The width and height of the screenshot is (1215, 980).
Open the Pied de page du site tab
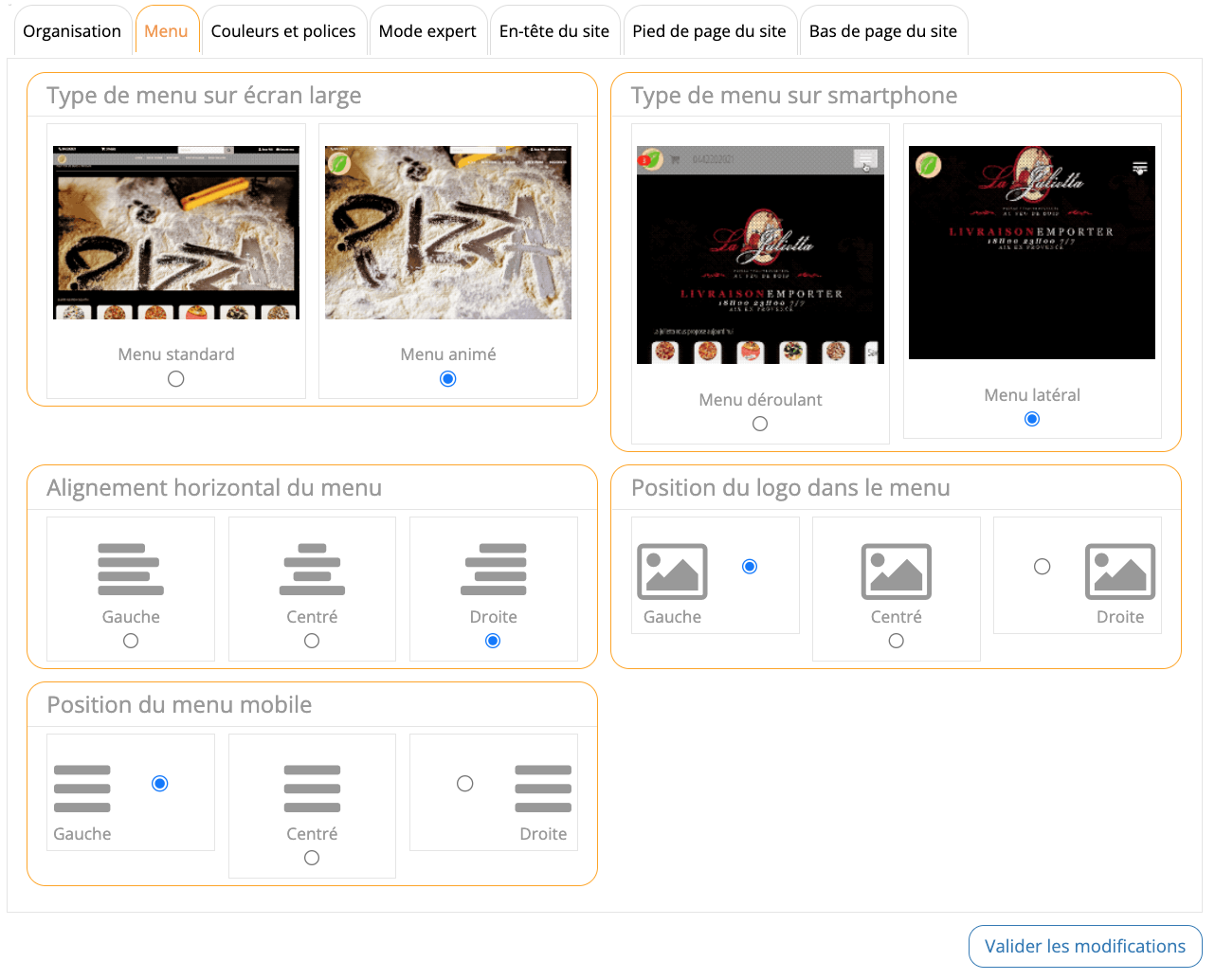click(709, 31)
